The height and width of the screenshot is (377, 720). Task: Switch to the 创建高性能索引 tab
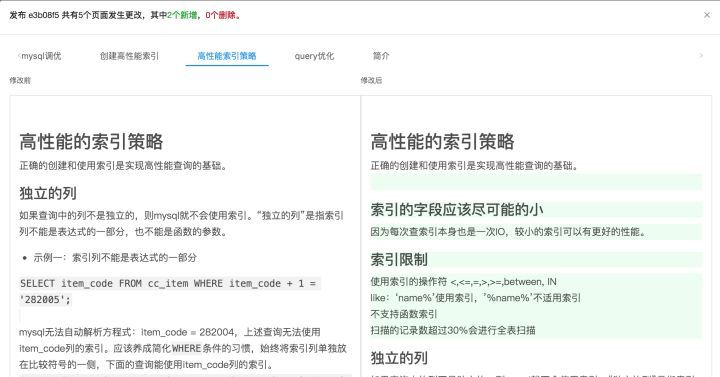pos(129,56)
